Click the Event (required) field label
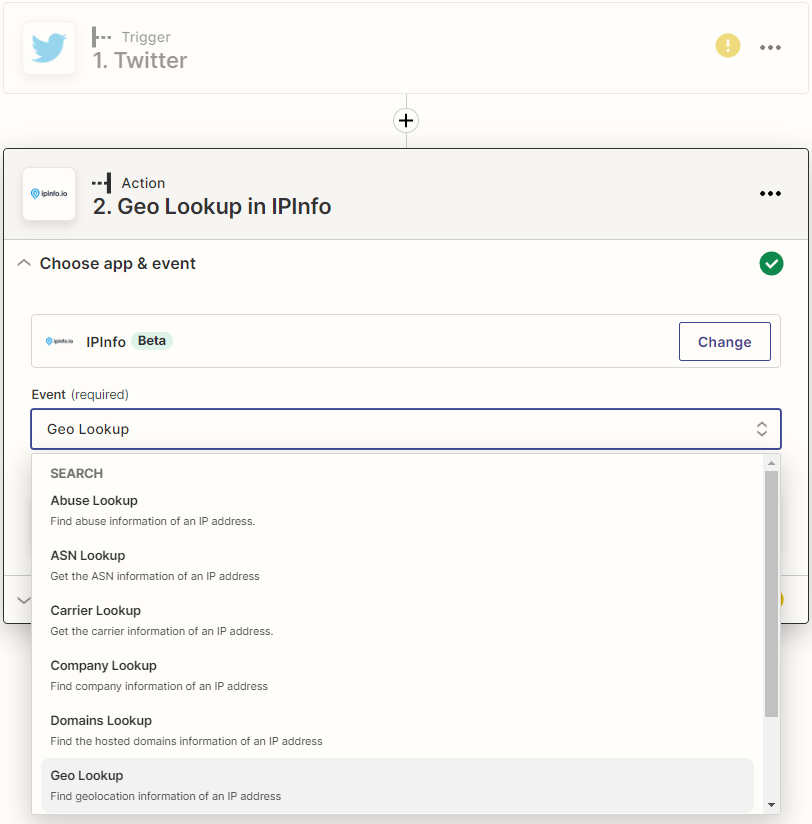 tap(80, 394)
